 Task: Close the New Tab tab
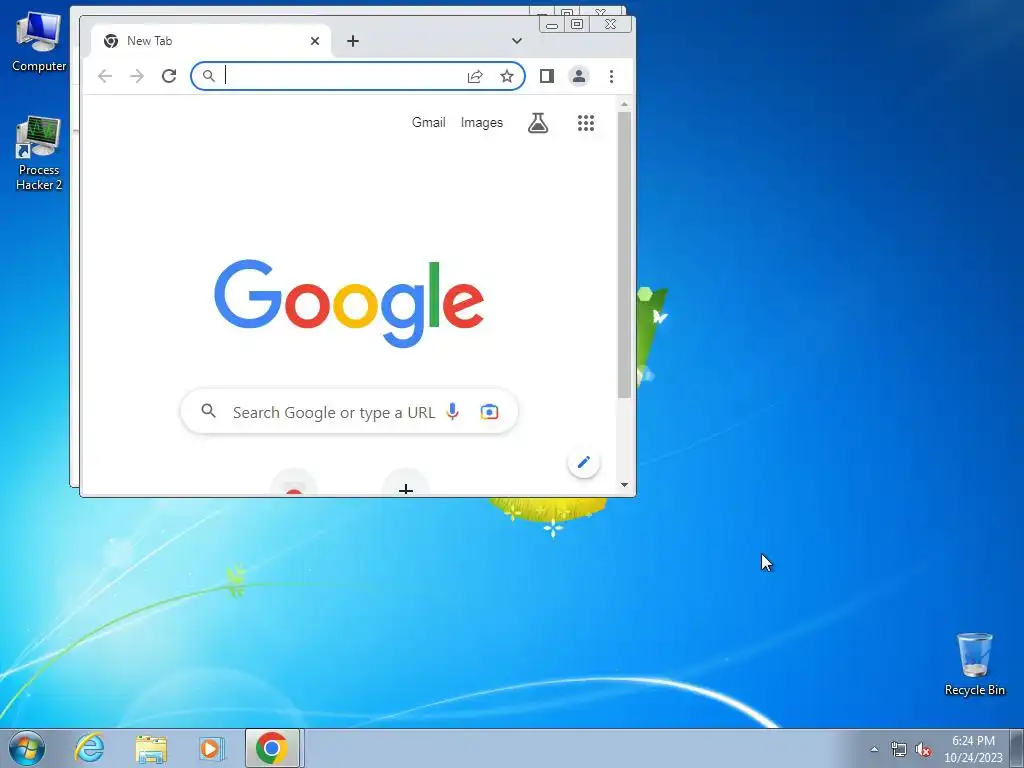tap(315, 41)
